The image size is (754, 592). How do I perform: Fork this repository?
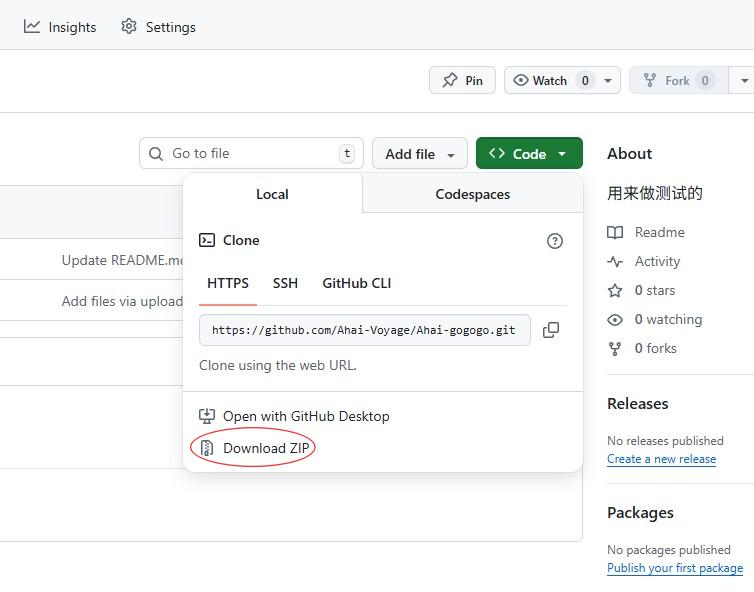(x=679, y=80)
